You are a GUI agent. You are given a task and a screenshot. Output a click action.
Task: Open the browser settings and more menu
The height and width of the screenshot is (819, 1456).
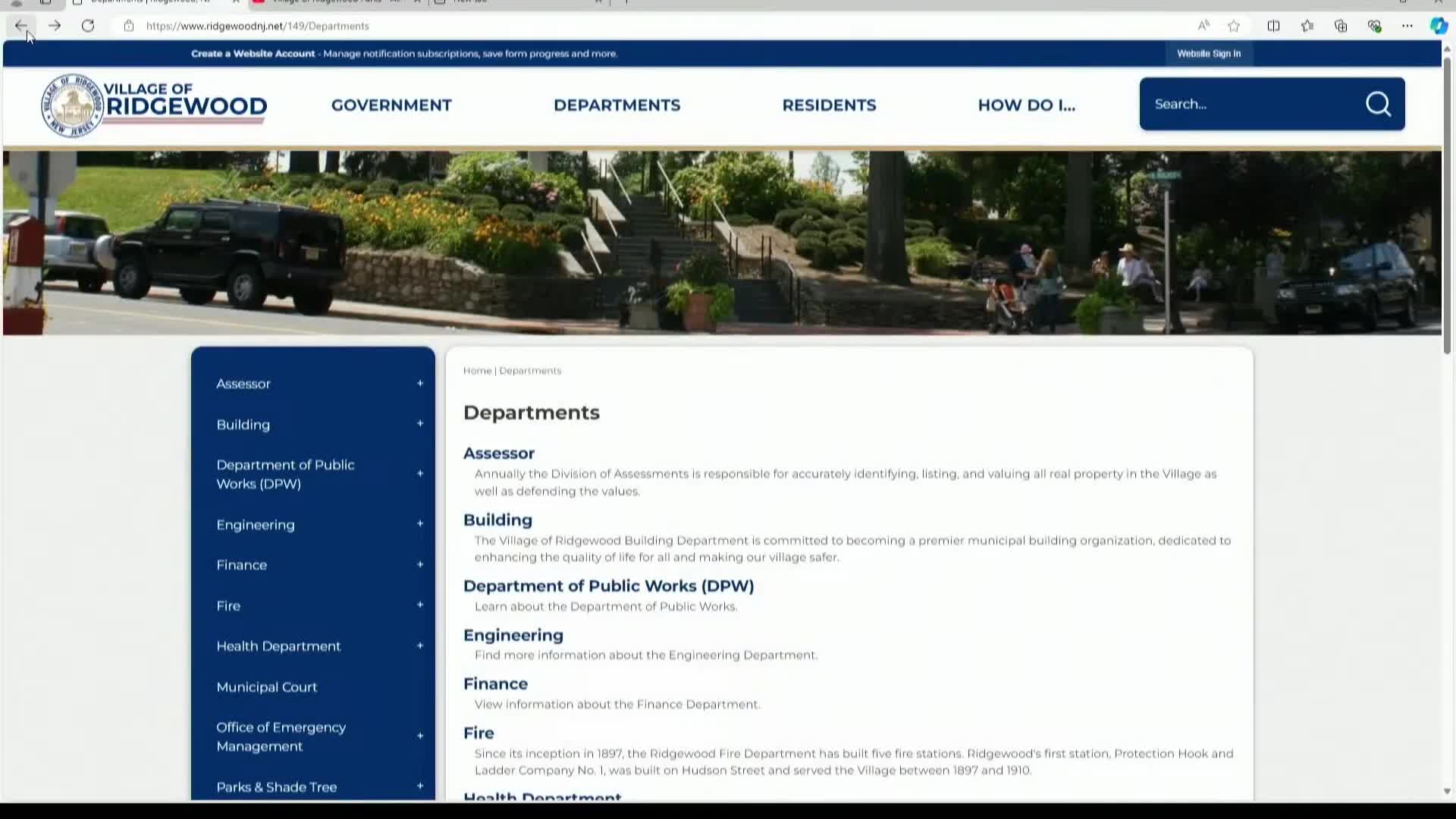click(x=1407, y=26)
